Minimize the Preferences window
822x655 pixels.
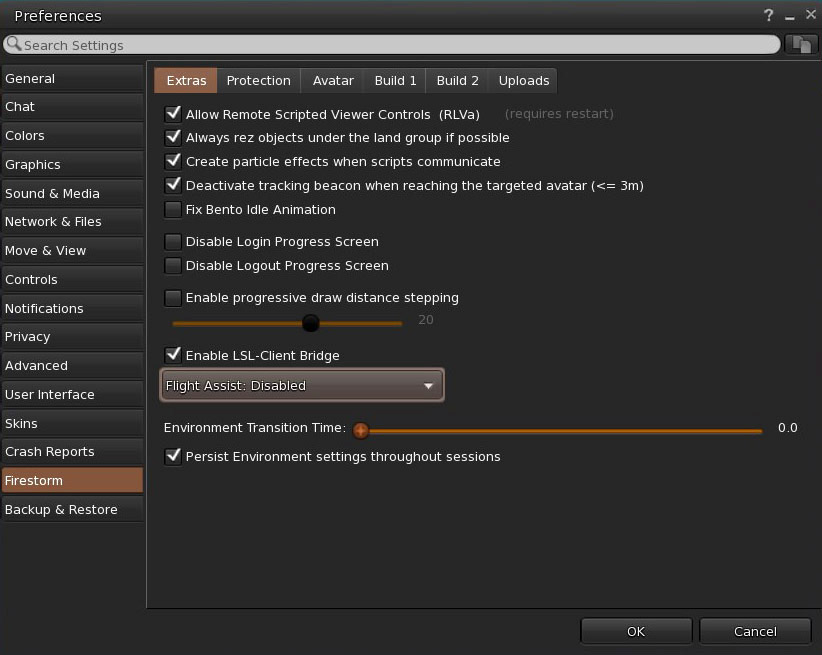[789, 17]
